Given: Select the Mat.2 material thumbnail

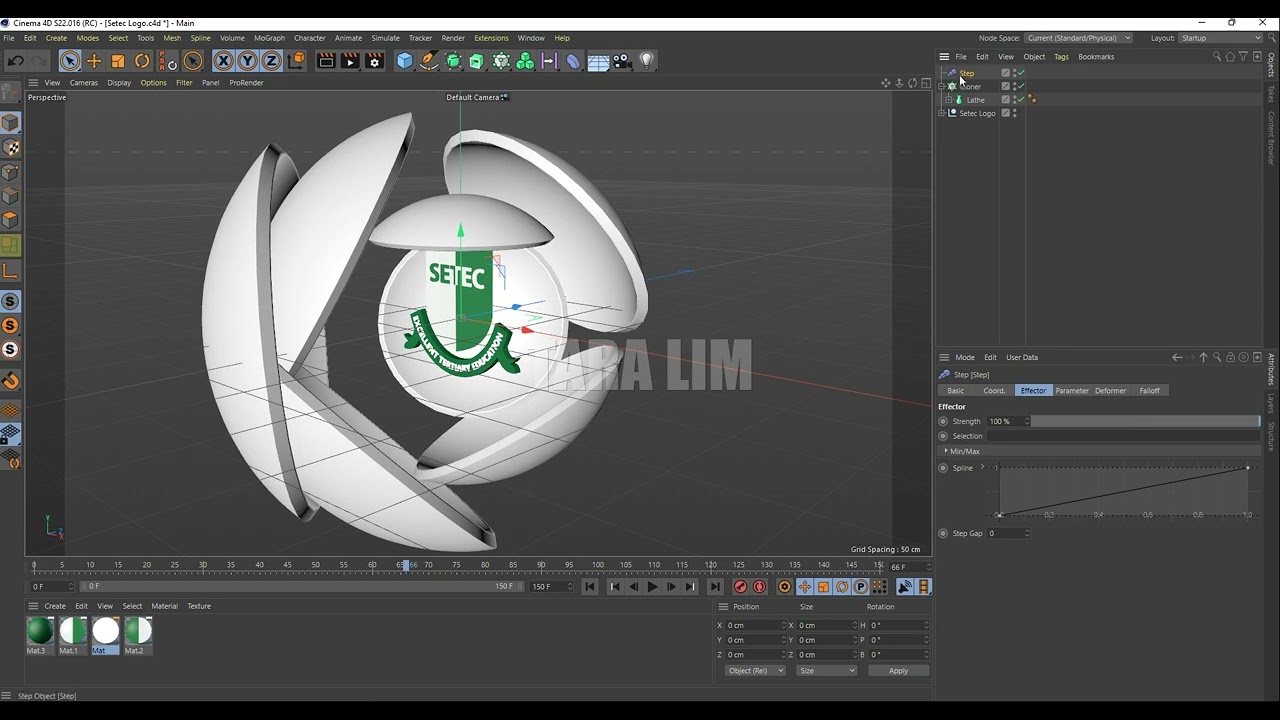Looking at the screenshot, I should (x=138, y=630).
